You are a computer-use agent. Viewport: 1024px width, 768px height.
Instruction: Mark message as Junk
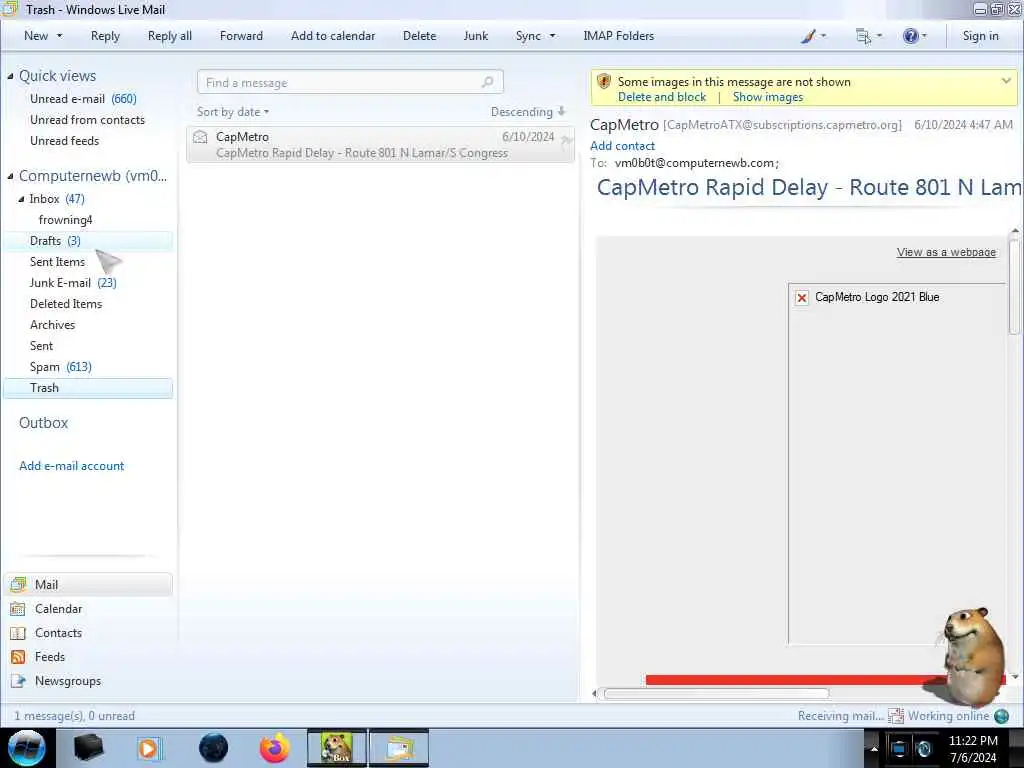[475, 36]
